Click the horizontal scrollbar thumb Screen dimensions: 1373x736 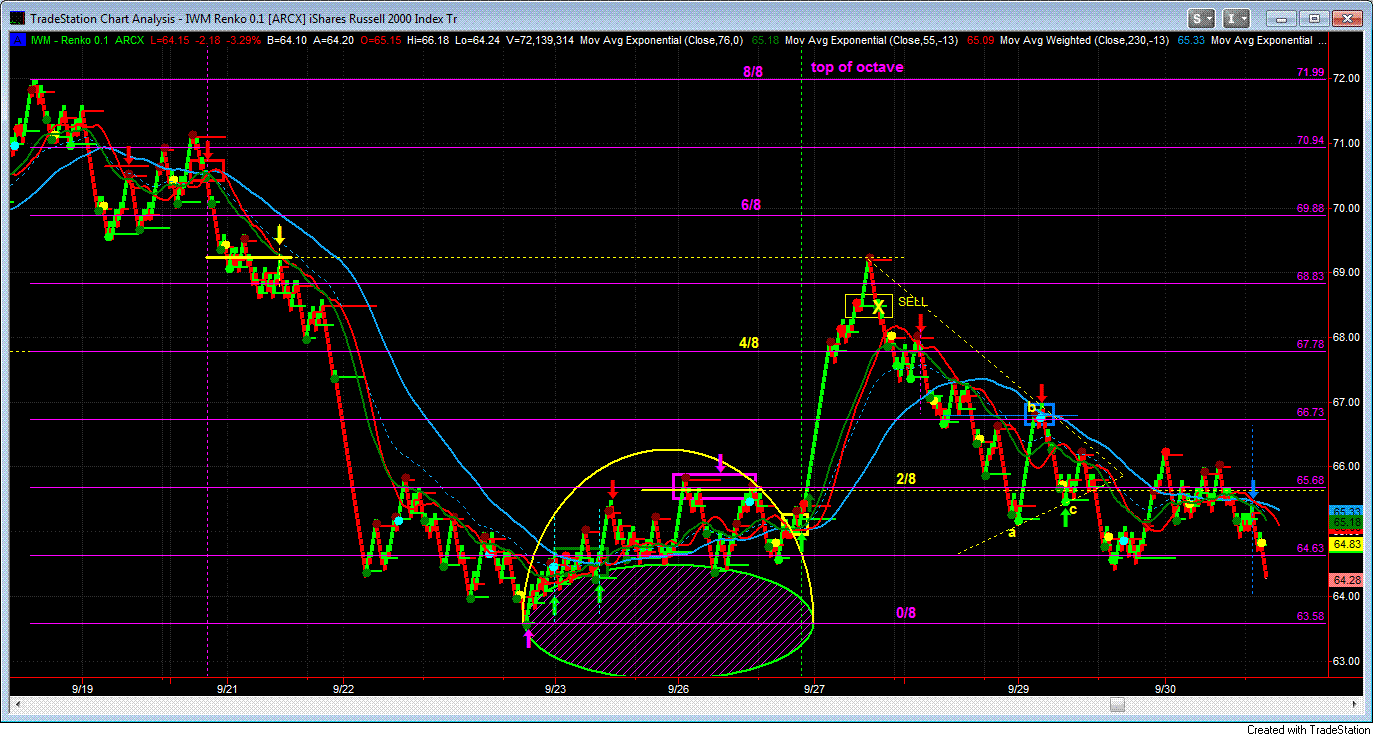click(x=1119, y=706)
